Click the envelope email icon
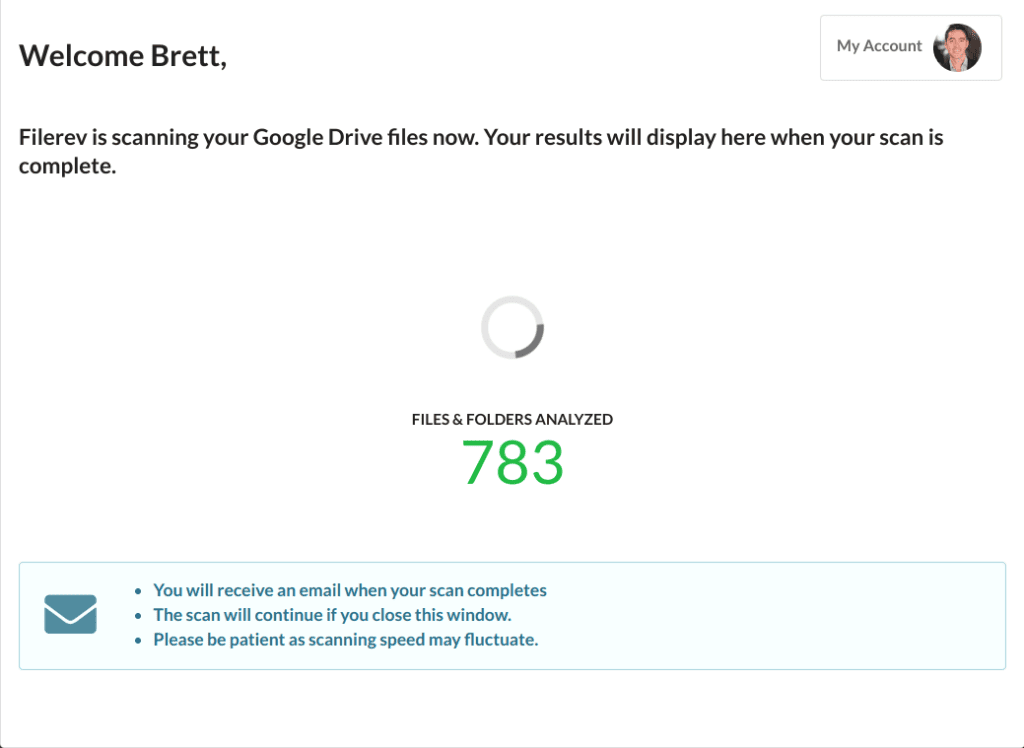Image resolution: width=1024 pixels, height=748 pixels. pyautogui.click(x=71, y=614)
